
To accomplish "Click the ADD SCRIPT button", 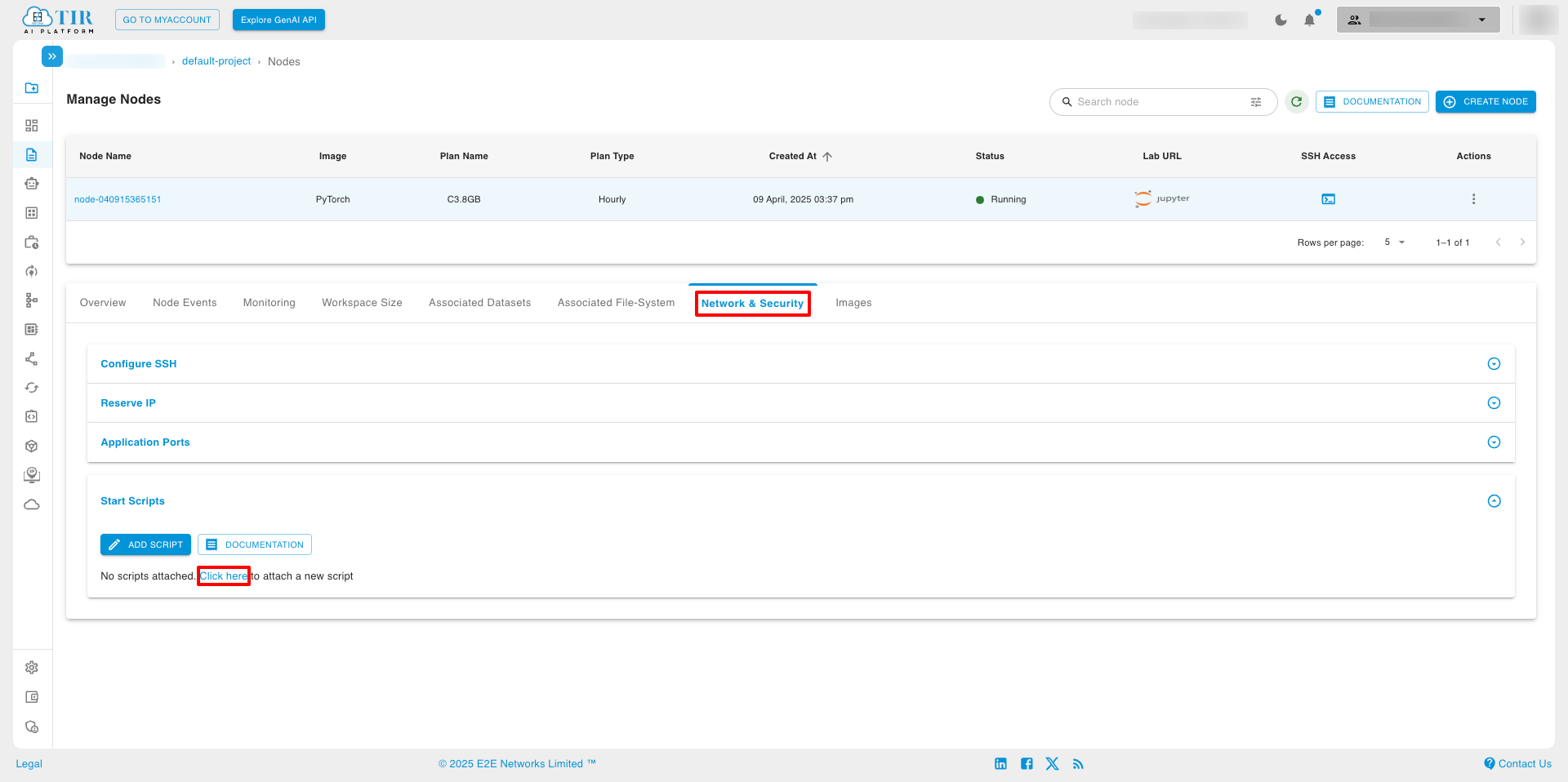I will (145, 544).
